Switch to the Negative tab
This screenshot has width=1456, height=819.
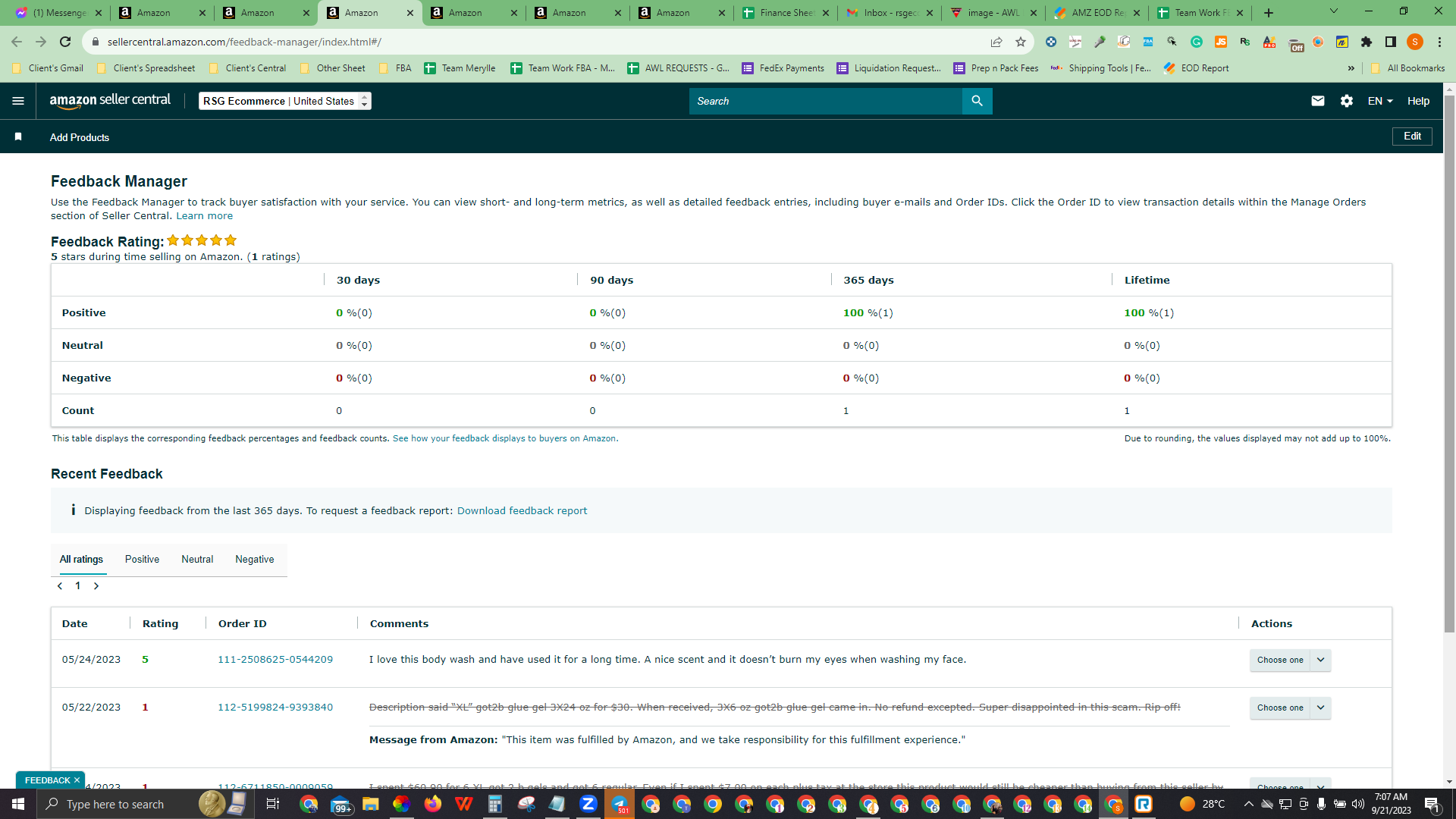[255, 560]
